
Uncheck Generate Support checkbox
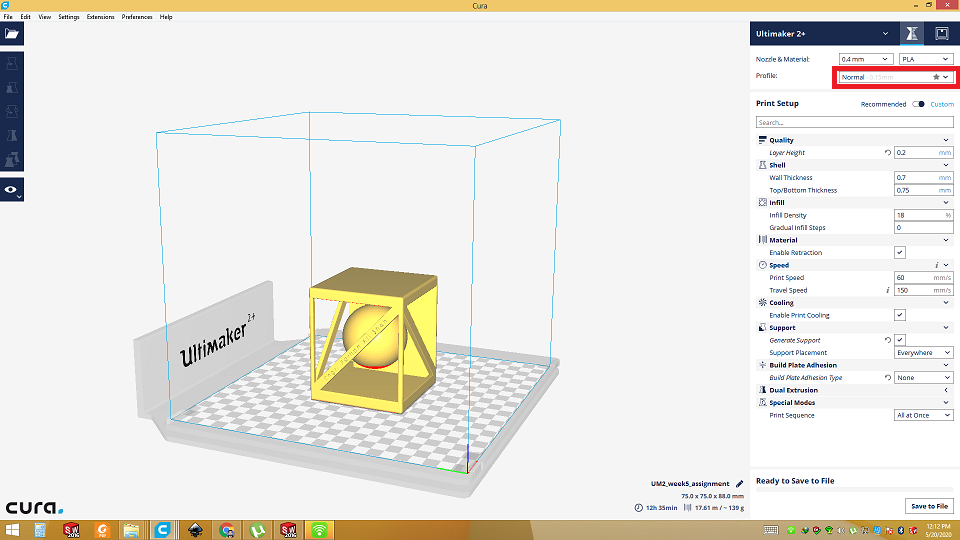pos(899,340)
